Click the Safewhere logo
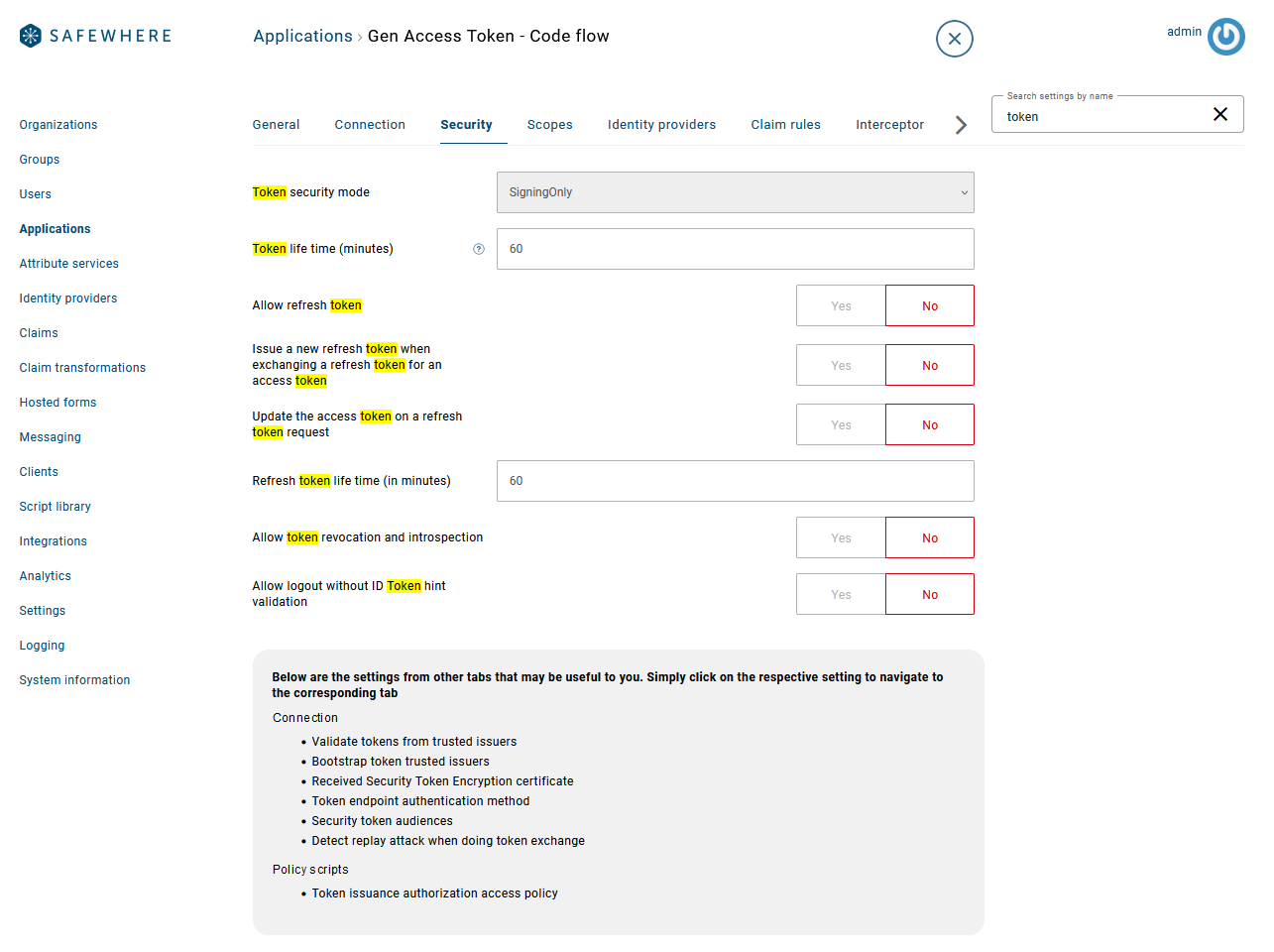 point(95,36)
